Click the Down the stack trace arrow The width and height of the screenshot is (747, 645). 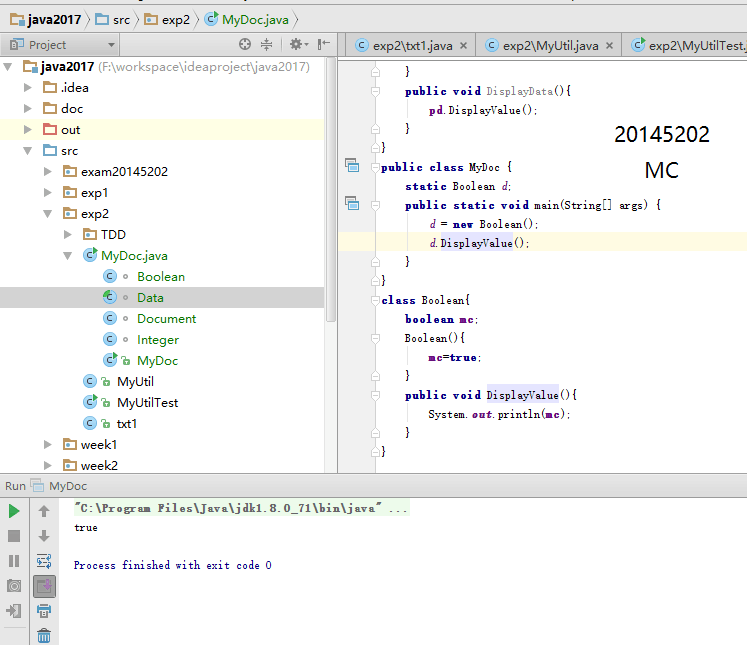(44, 536)
